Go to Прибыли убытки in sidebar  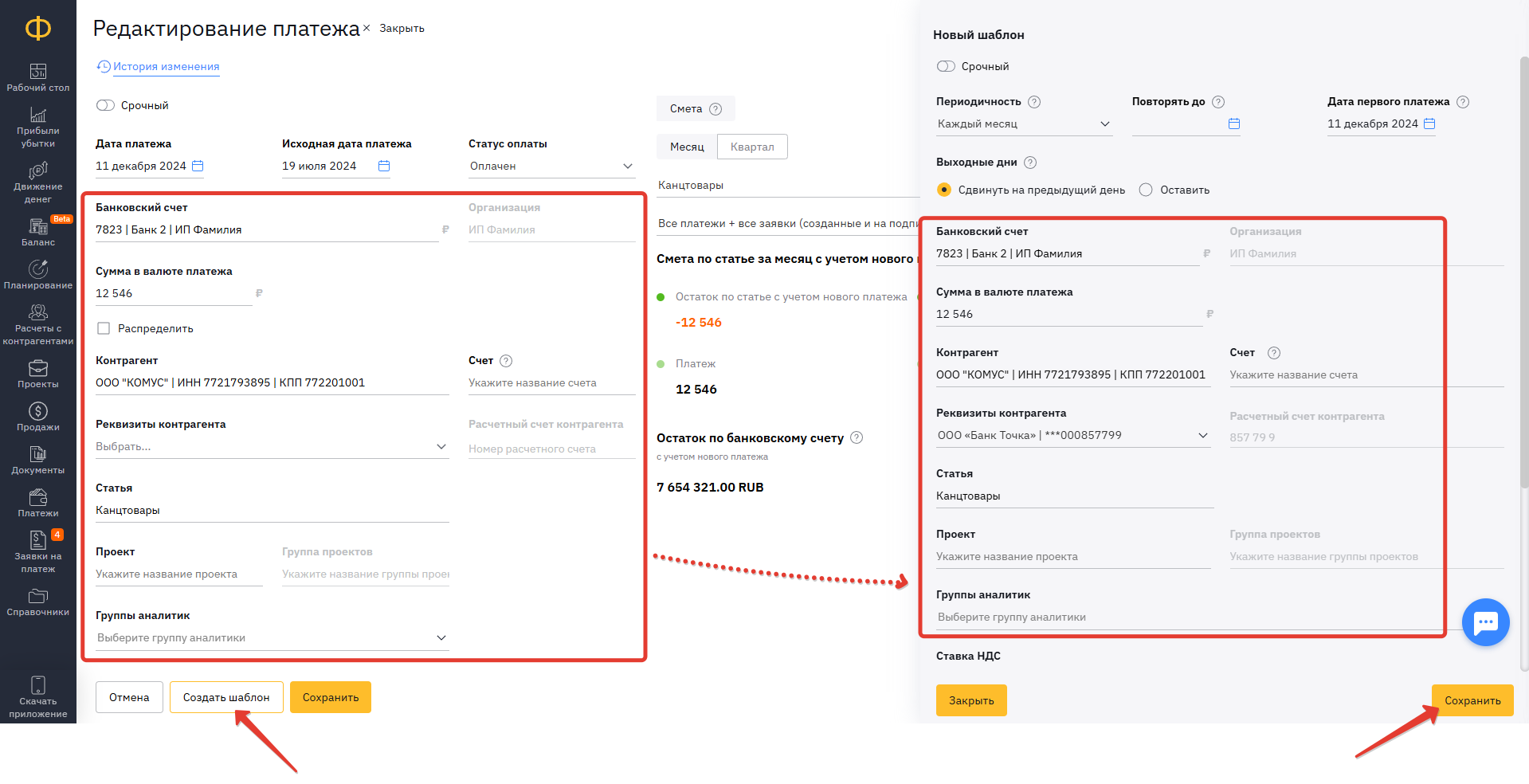(x=37, y=127)
